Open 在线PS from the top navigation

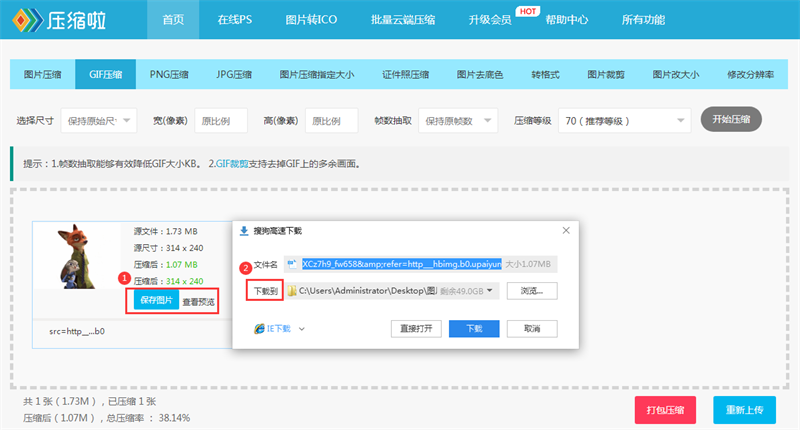click(235, 20)
